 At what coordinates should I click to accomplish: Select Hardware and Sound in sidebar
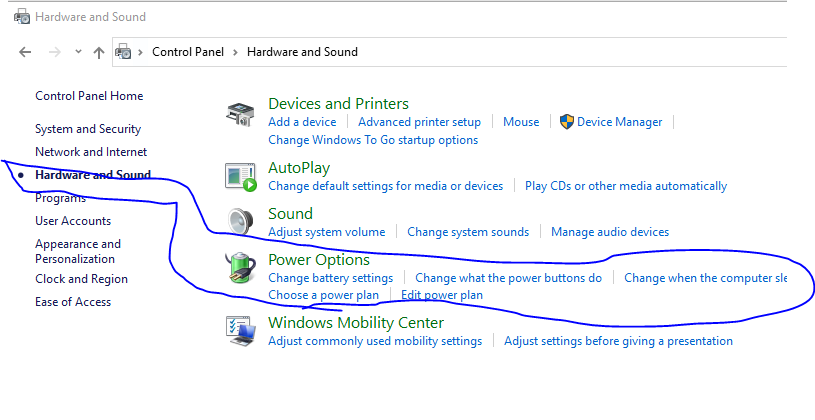(93, 175)
